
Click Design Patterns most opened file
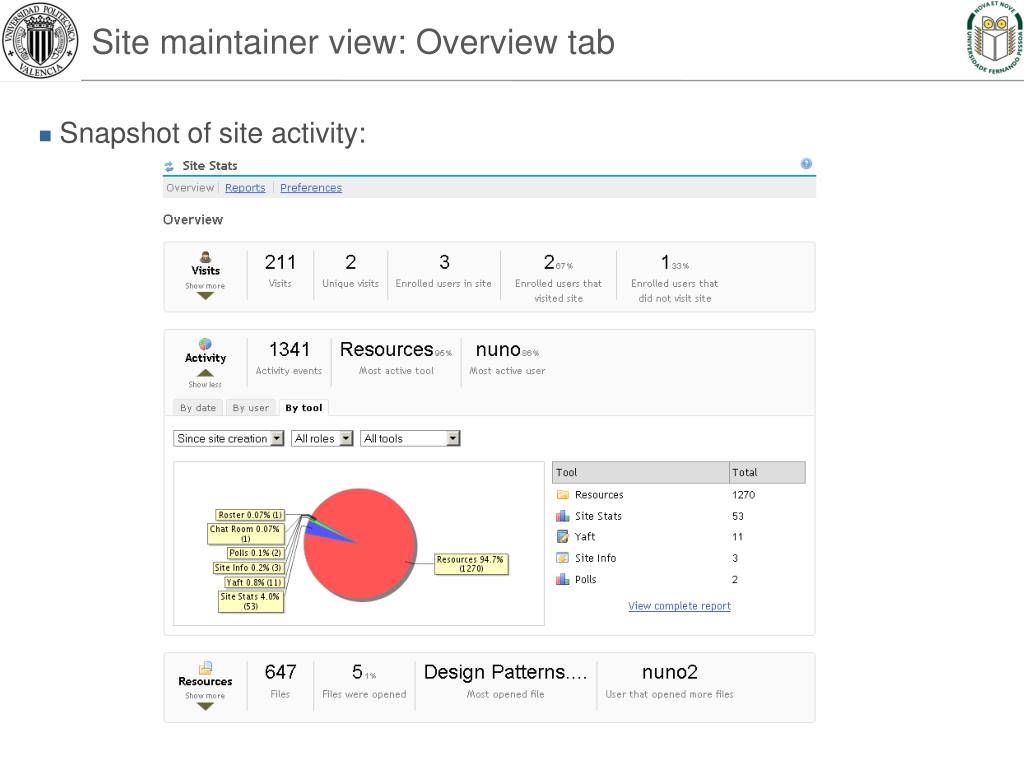505,672
